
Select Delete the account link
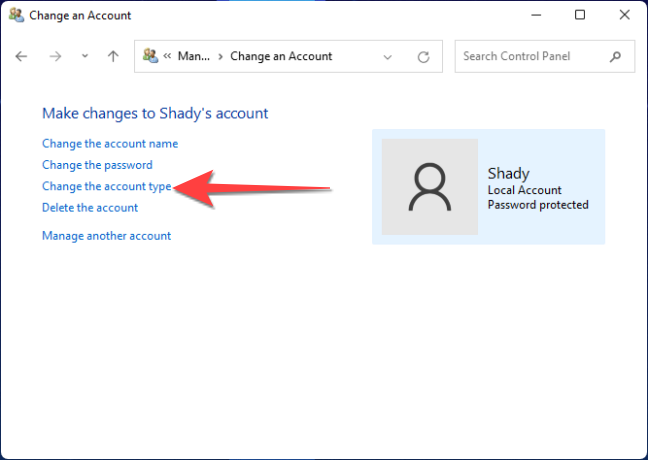coord(90,208)
